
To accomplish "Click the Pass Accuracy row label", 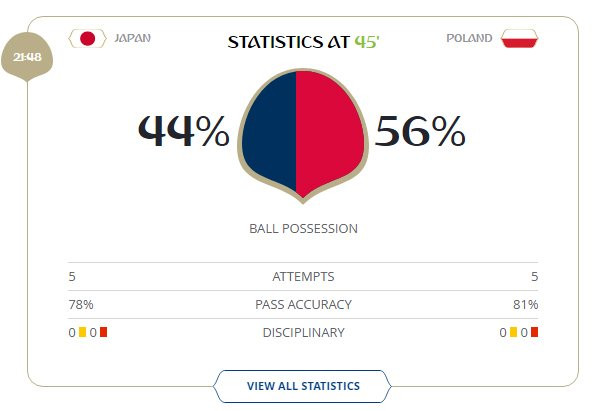I will (x=303, y=305).
